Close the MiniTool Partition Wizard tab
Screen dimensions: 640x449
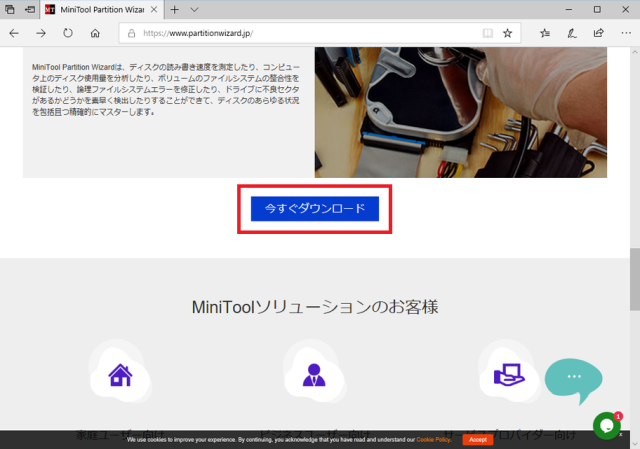point(154,9)
